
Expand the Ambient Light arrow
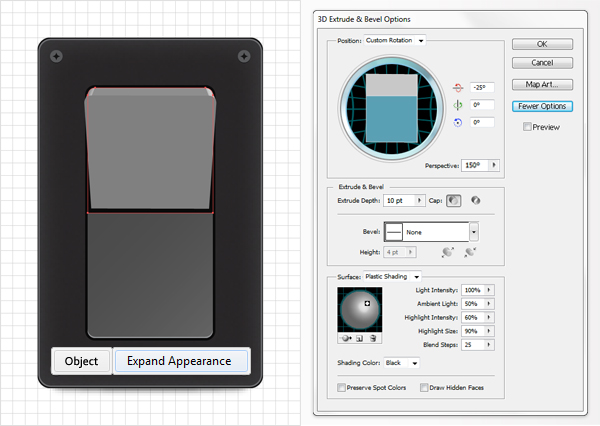click(x=489, y=304)
